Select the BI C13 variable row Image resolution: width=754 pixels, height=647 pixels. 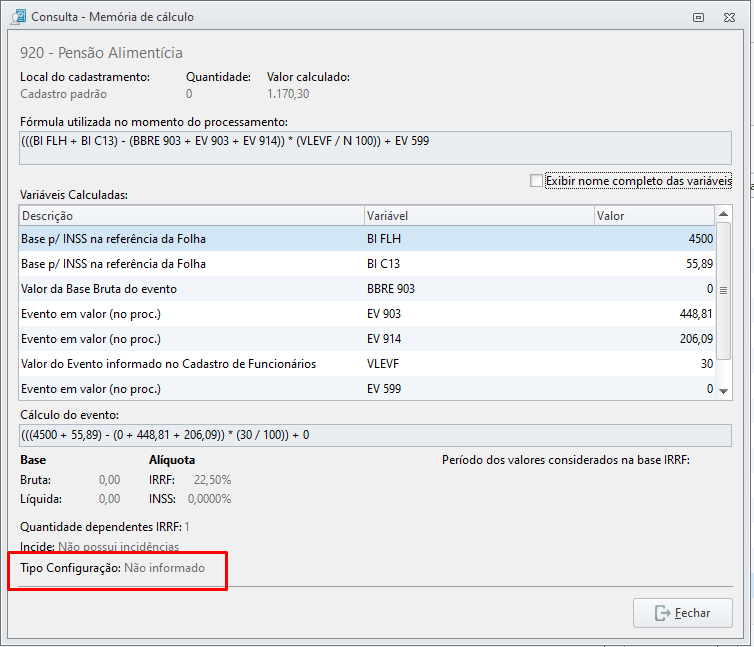pos(367,264)
